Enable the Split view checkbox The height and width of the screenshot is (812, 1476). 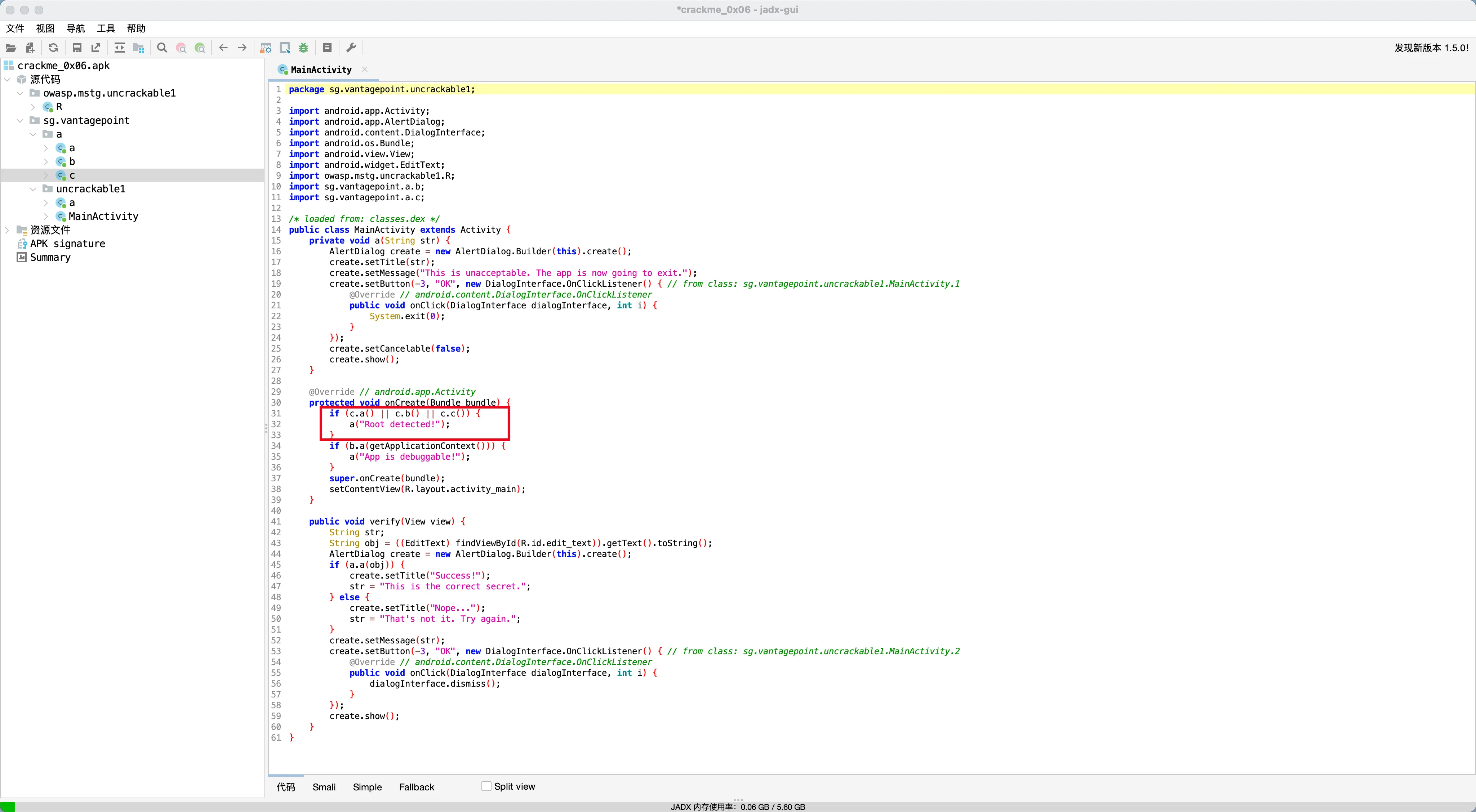(486, 786)
